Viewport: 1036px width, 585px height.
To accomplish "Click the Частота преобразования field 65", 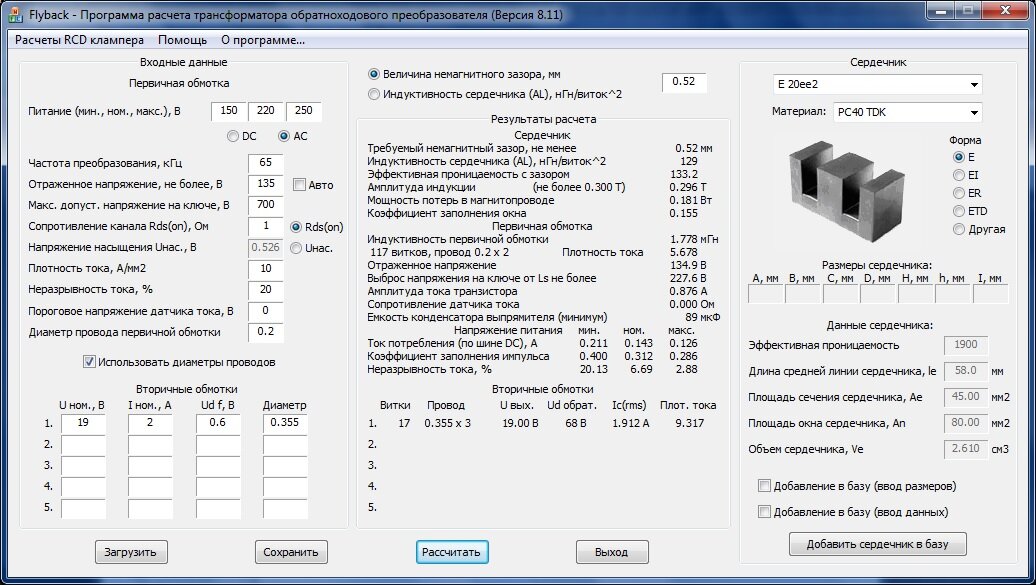I will 266,163.
